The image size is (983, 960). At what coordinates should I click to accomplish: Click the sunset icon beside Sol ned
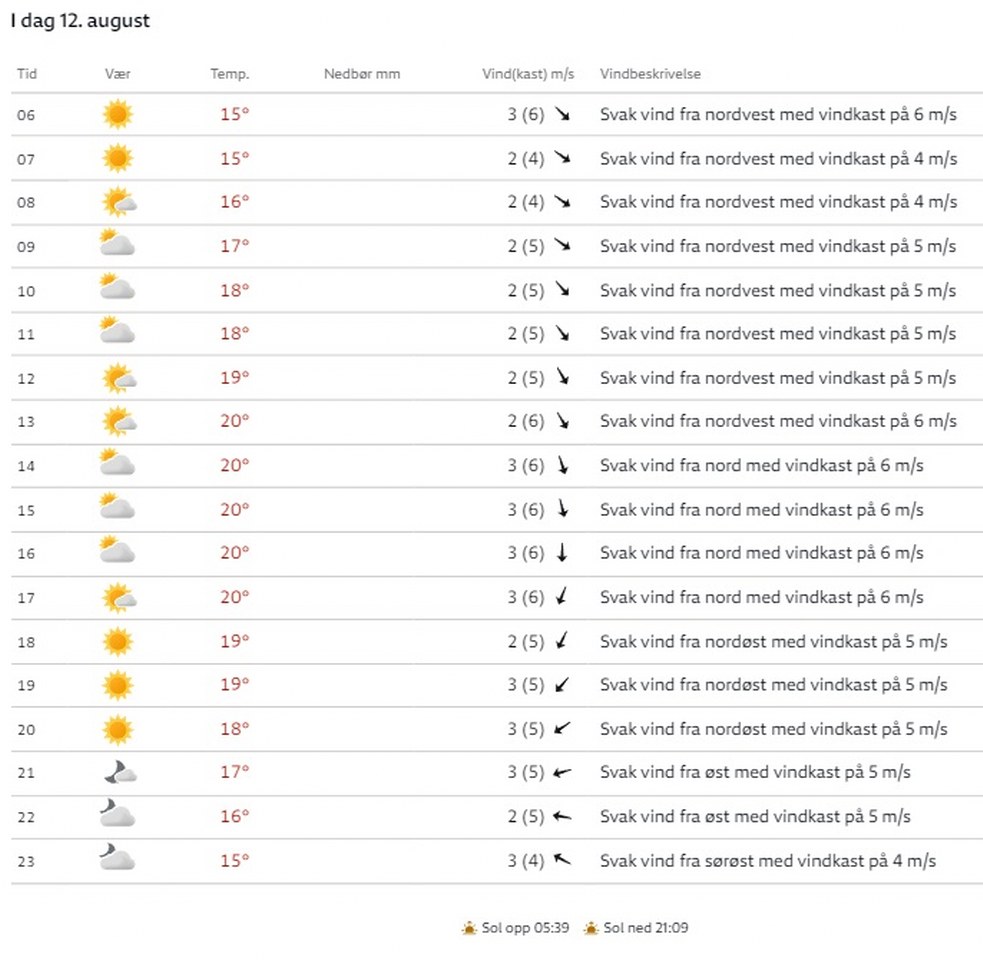[x=591, y=928]
